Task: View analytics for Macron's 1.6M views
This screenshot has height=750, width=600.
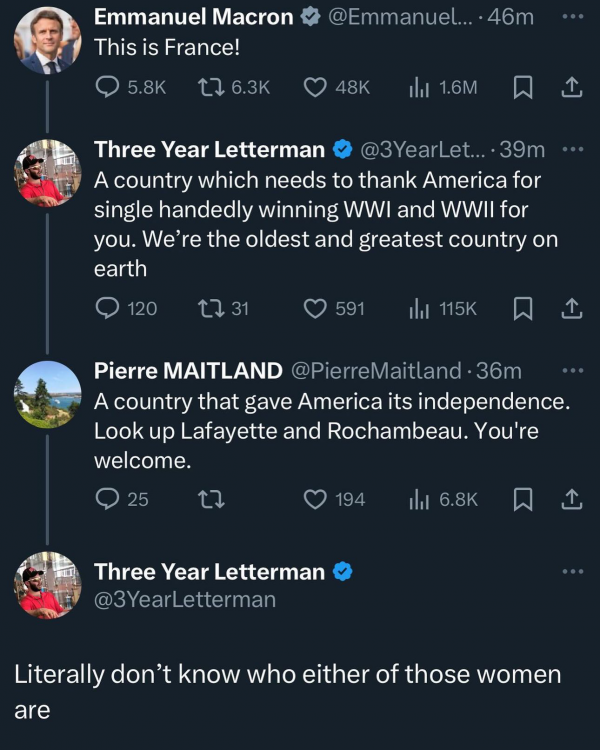Action: tap(419, 87)
